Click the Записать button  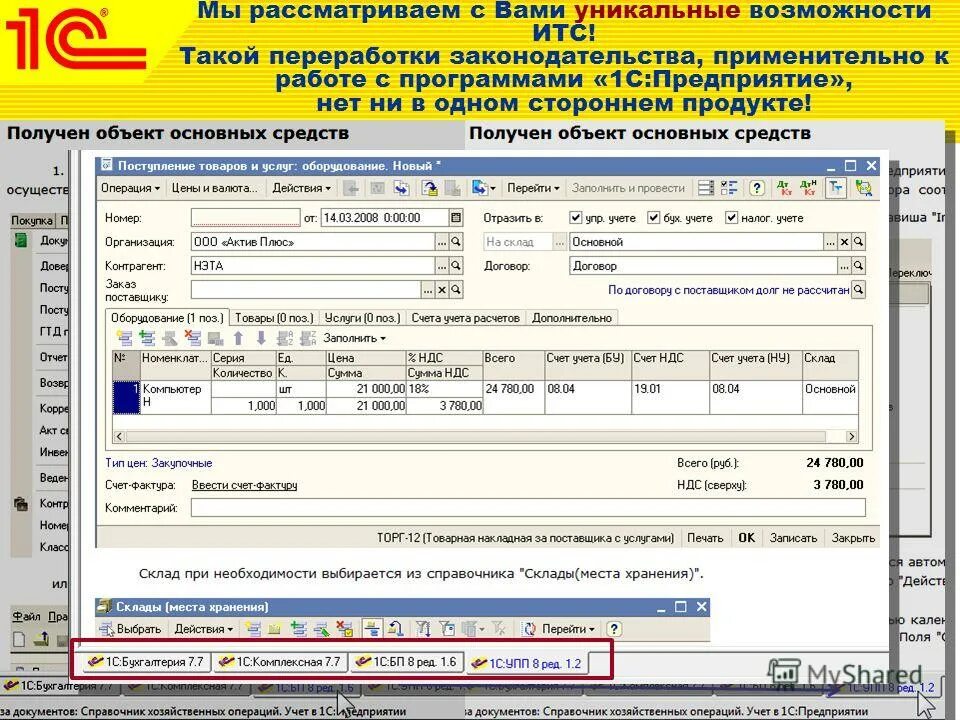coord(793,538)
